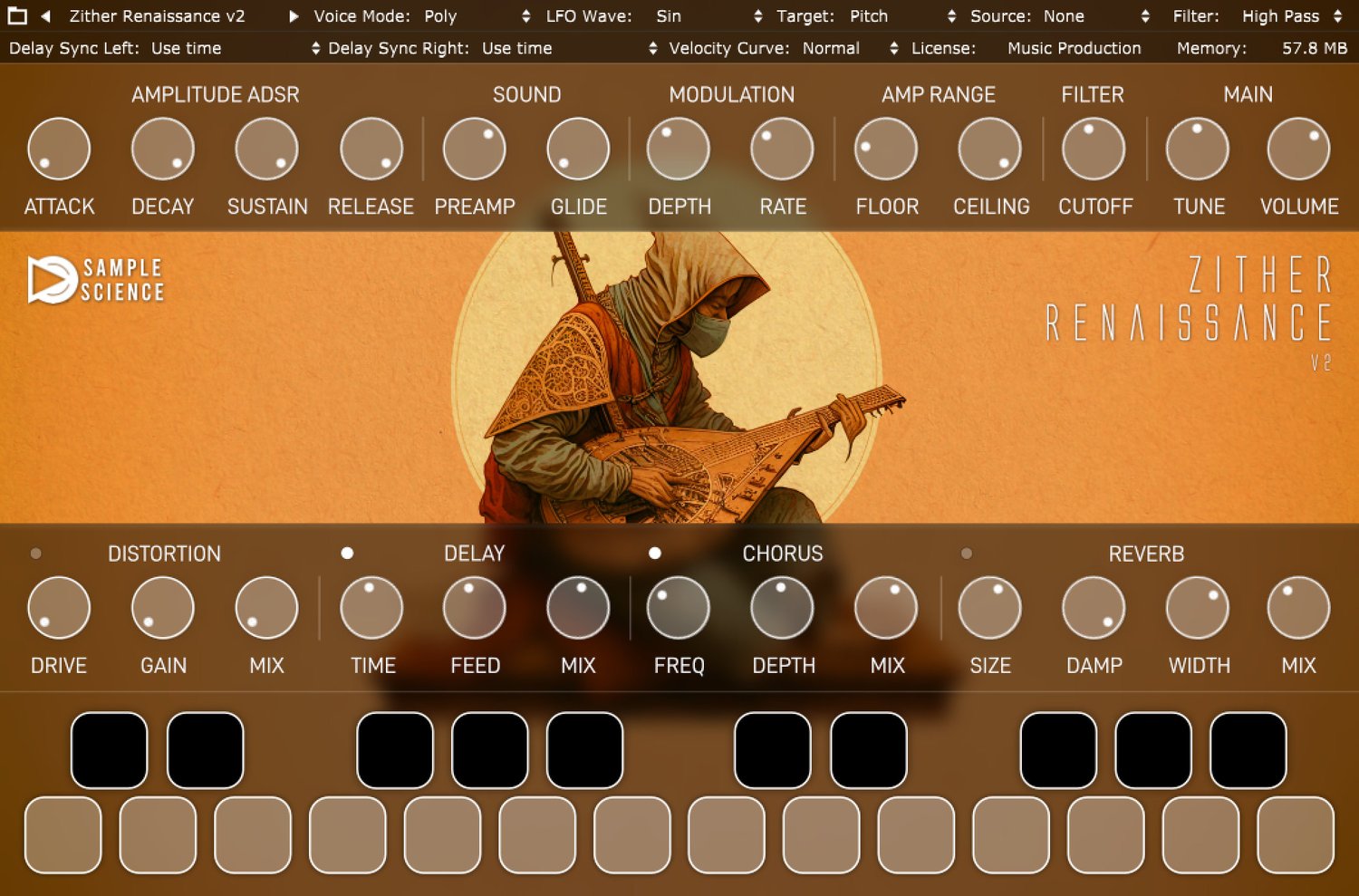Click the Chorus Freq knob
The width and height of the screenshot is (1359, 896).
(679, 608)
